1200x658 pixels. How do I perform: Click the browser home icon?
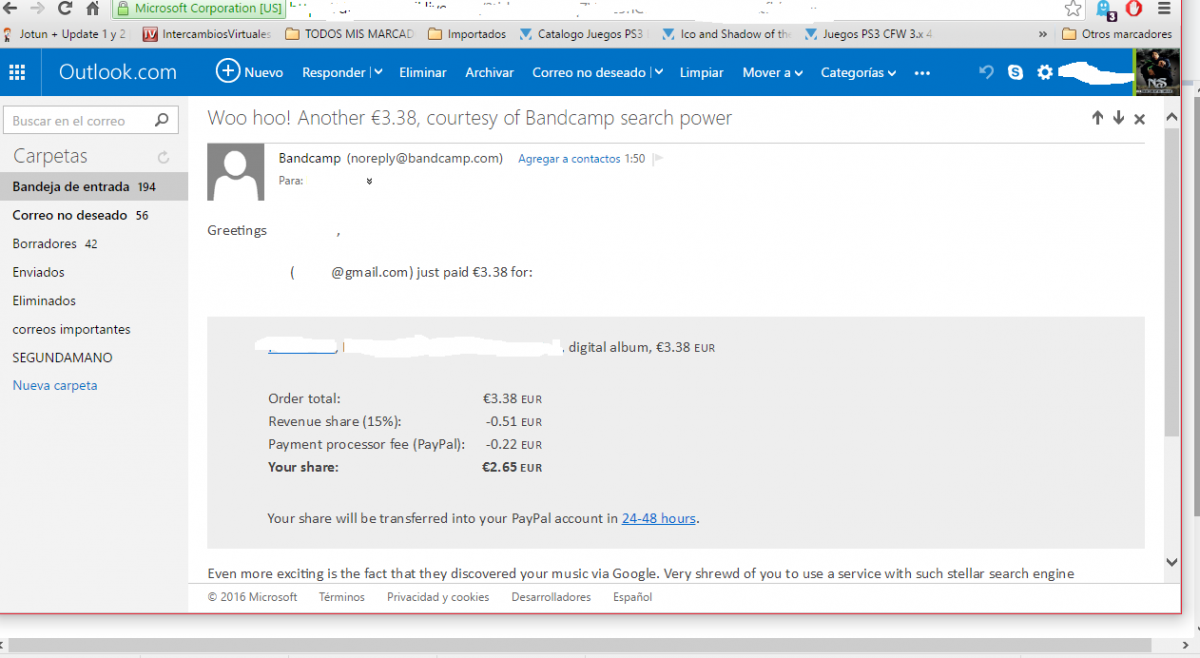92,9
